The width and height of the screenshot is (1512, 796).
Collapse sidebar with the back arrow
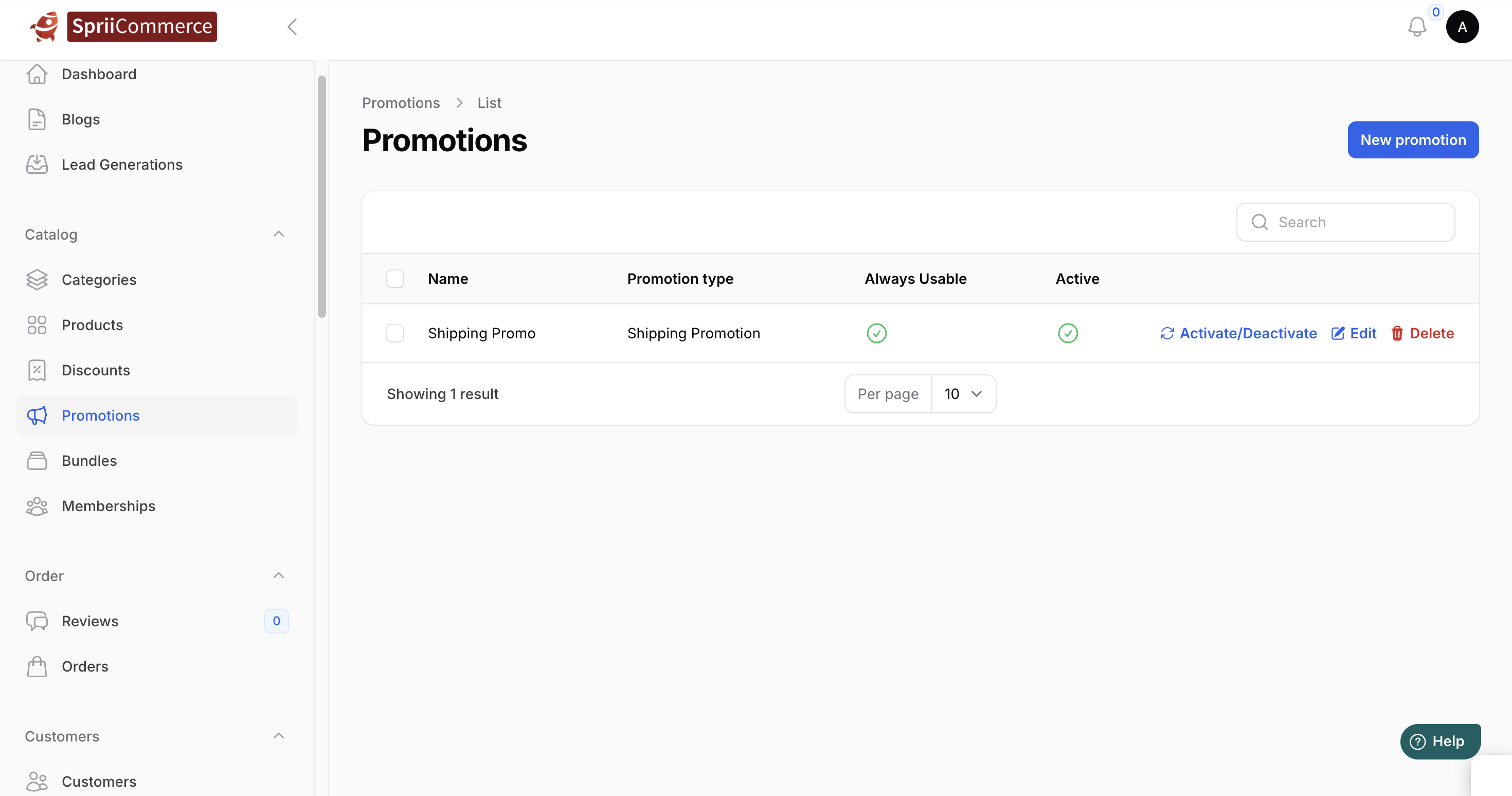click(x=292, y=26)
